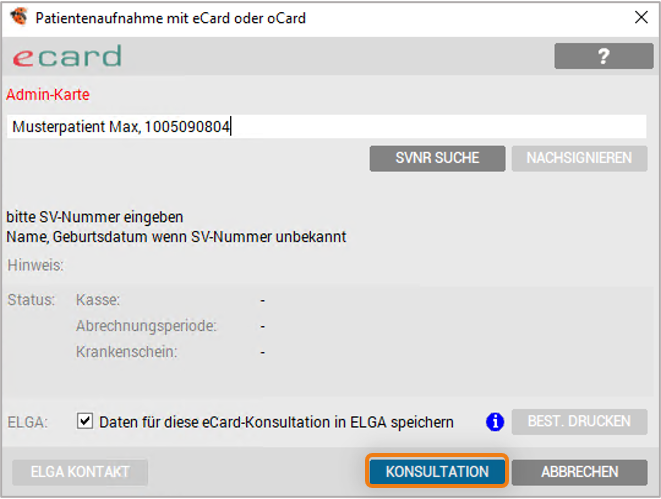Click the Kasse status label
The image size is (661, 499).
pos(98,300)
